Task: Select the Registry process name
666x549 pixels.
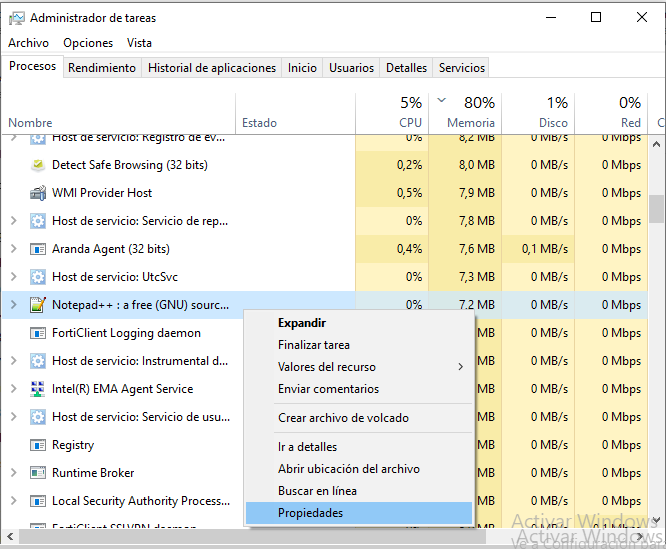Action: click(73, 445)
